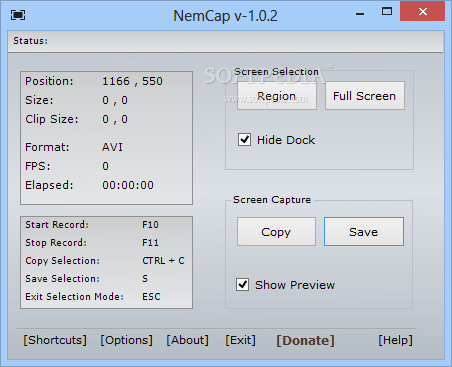Open the [Help] link
The width and height of the screenshot is (452, 367).
point(395,340)
